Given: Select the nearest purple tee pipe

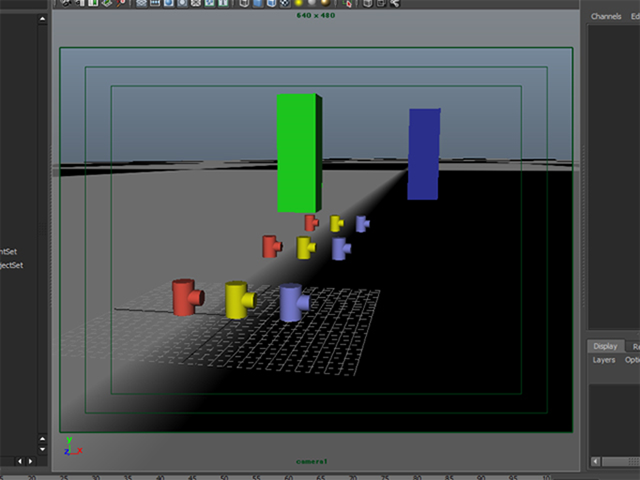Looking at the screenshot, I should coord(294,302).
